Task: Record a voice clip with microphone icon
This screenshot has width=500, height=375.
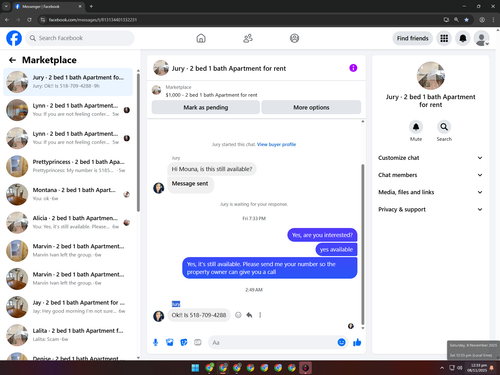Action: pyautogui.click(x=155, y=342)
